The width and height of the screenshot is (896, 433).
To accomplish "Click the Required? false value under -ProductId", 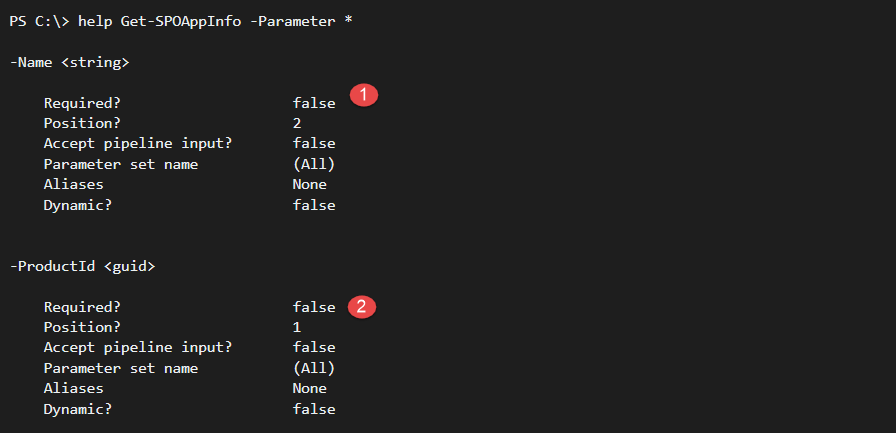I will tap(314, 307).
